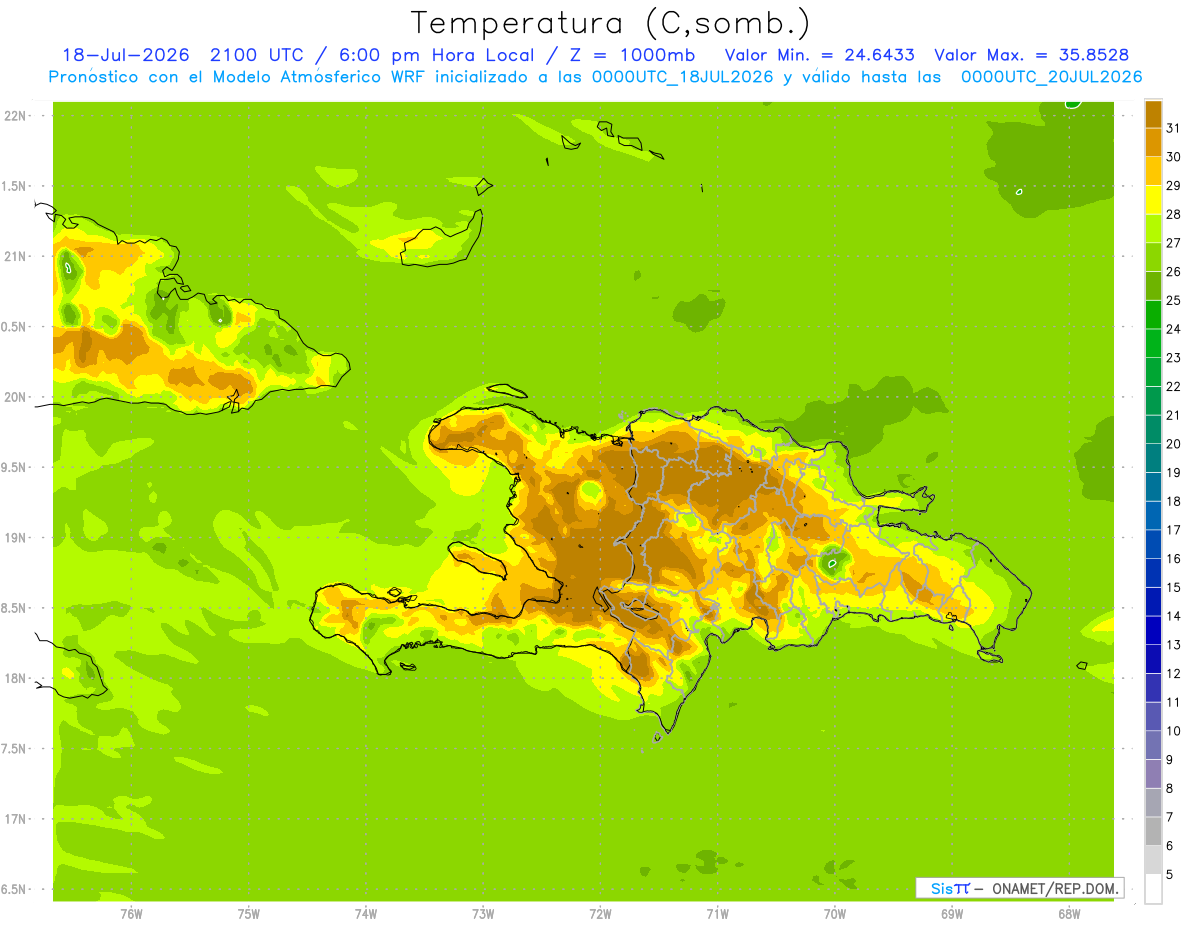Screen dimensions: 1200x927
Task: Click color bar label "18"
Action: coord(1173,501)
